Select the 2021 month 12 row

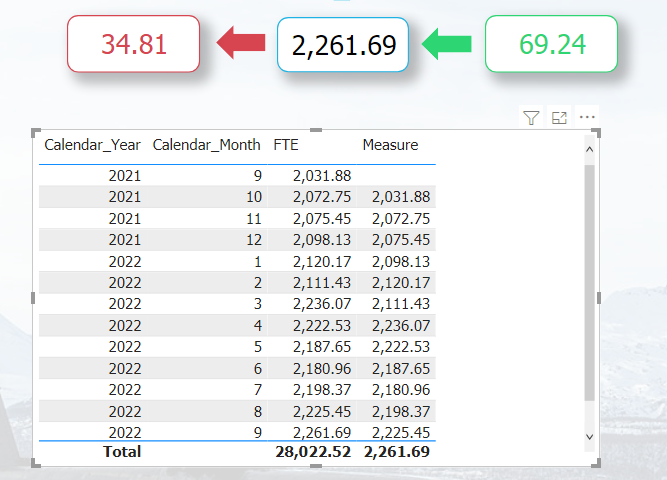pos(237,240)
